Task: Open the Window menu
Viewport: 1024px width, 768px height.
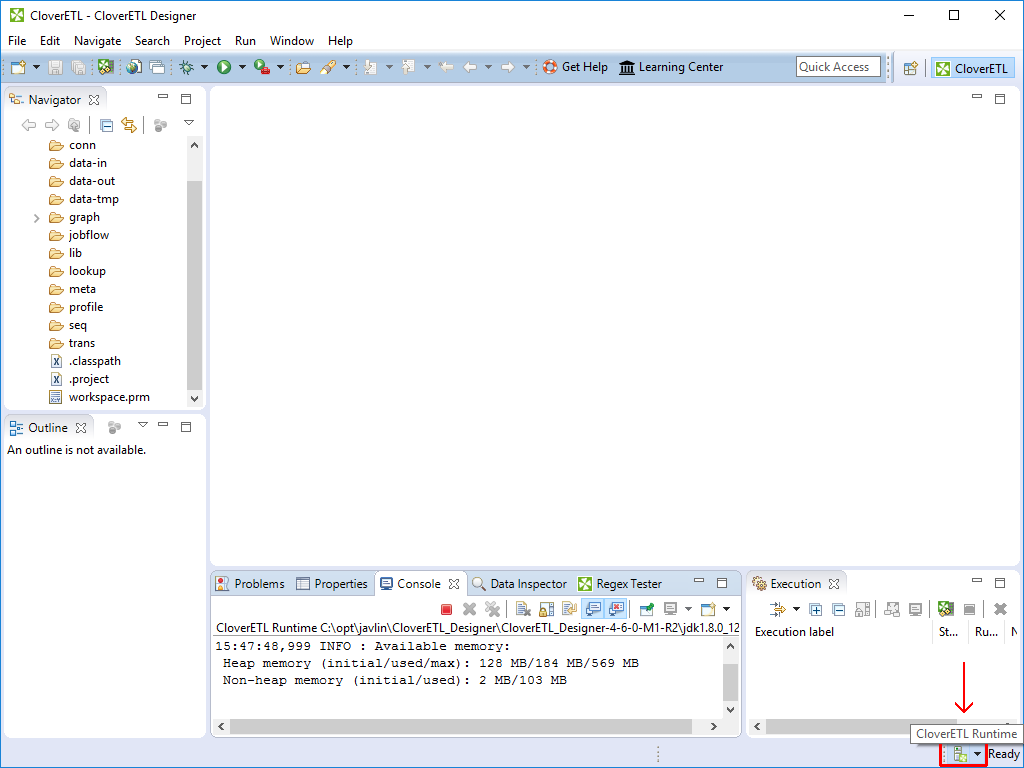Action: point(292,40)
